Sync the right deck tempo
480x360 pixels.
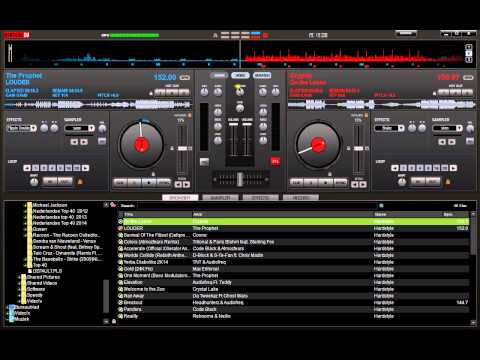point(340,183)
